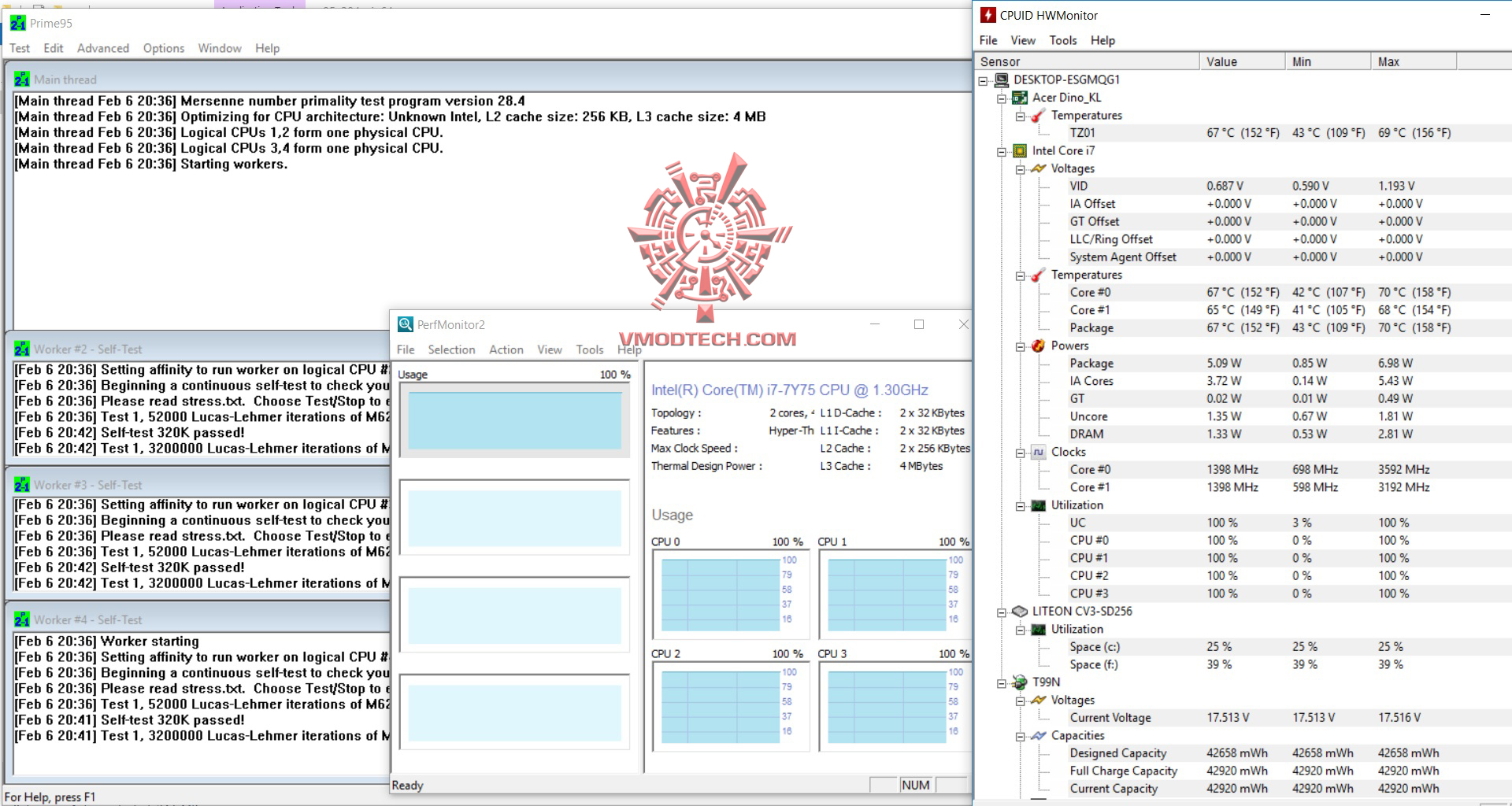Collapse the DESKTOP-ESGMQG1 tree node
1512x806 pixels.
coord(983,80)
